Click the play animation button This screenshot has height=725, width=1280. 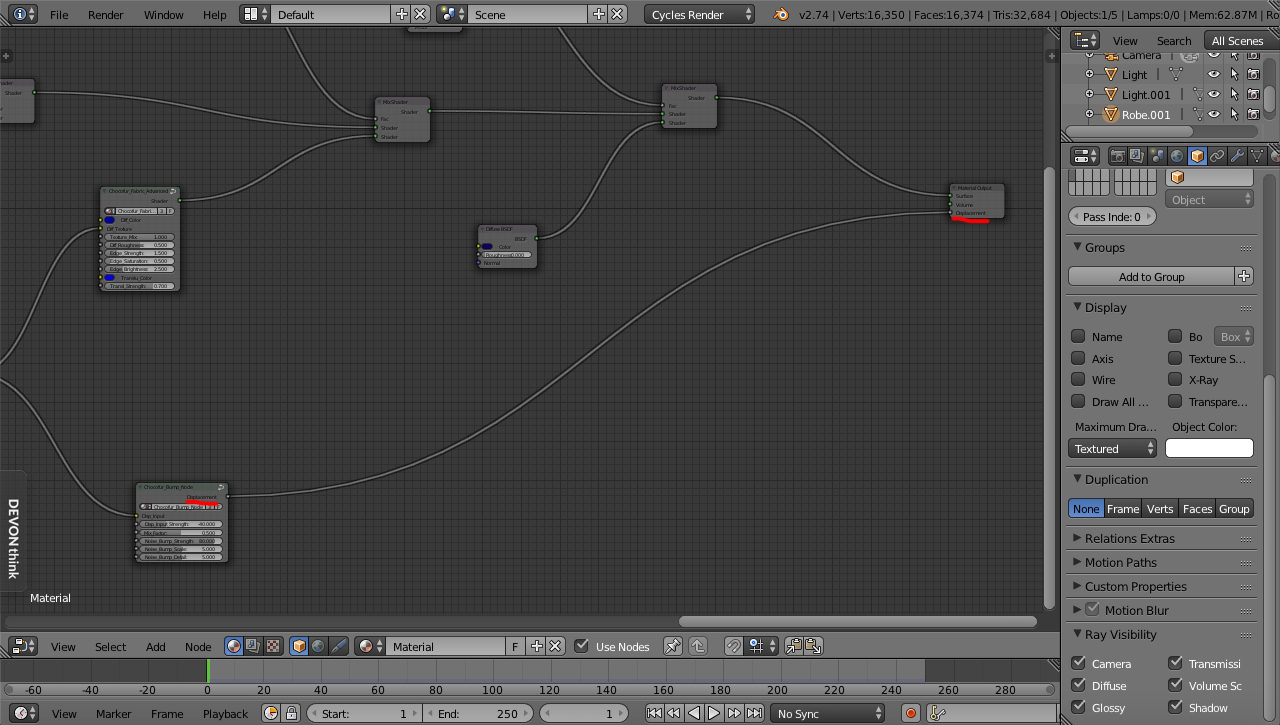click(714, 713)
